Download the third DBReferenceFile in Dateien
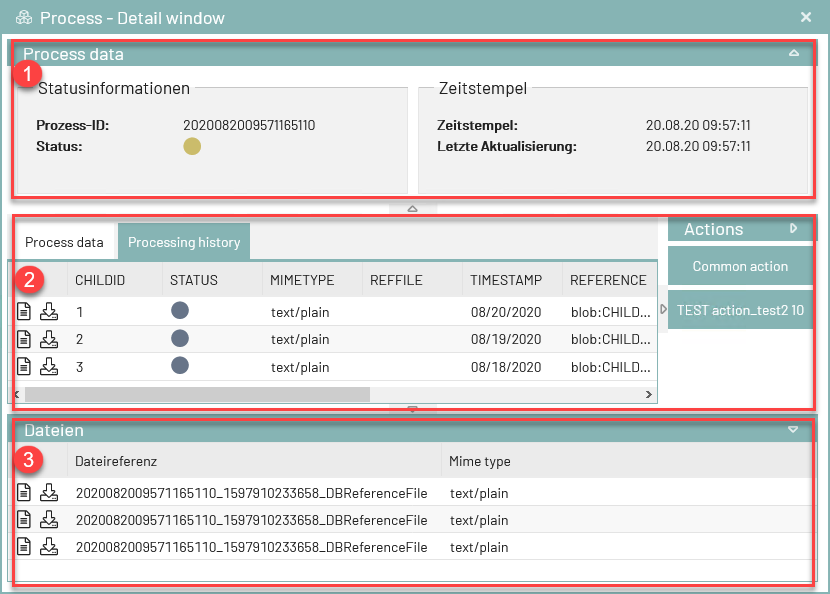830x594 pixels. [x=48, y=547]
